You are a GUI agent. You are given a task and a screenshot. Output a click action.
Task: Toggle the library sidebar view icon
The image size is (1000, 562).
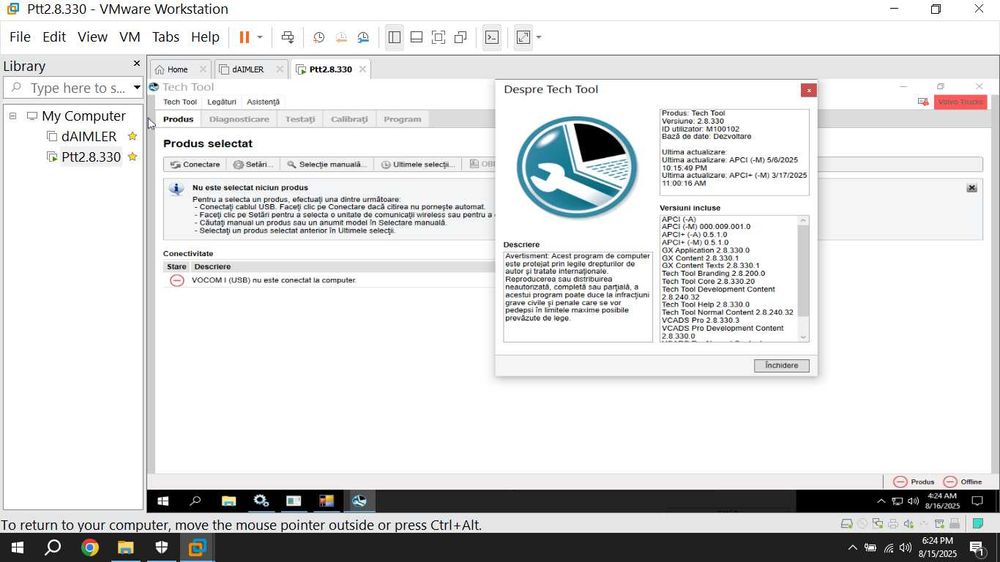[x=394, y=37]
